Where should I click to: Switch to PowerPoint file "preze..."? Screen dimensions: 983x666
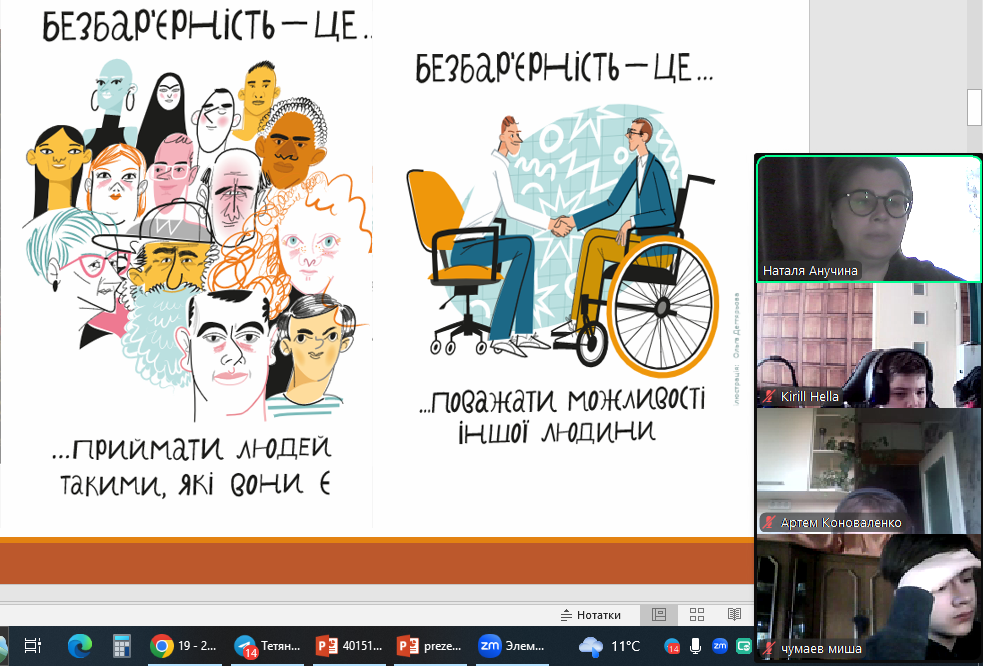click(431, 645)
